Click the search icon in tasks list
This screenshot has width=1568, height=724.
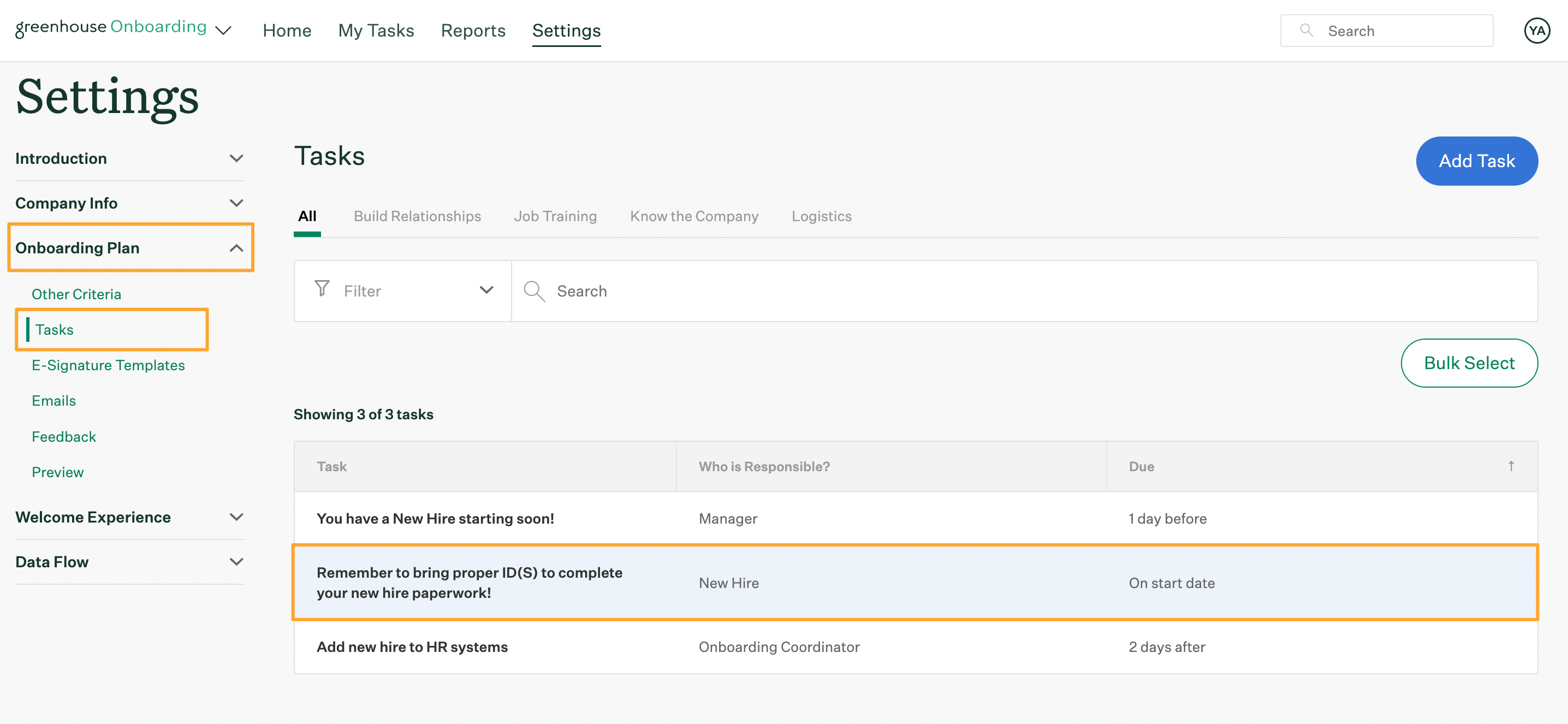click(x=535, y=291)
